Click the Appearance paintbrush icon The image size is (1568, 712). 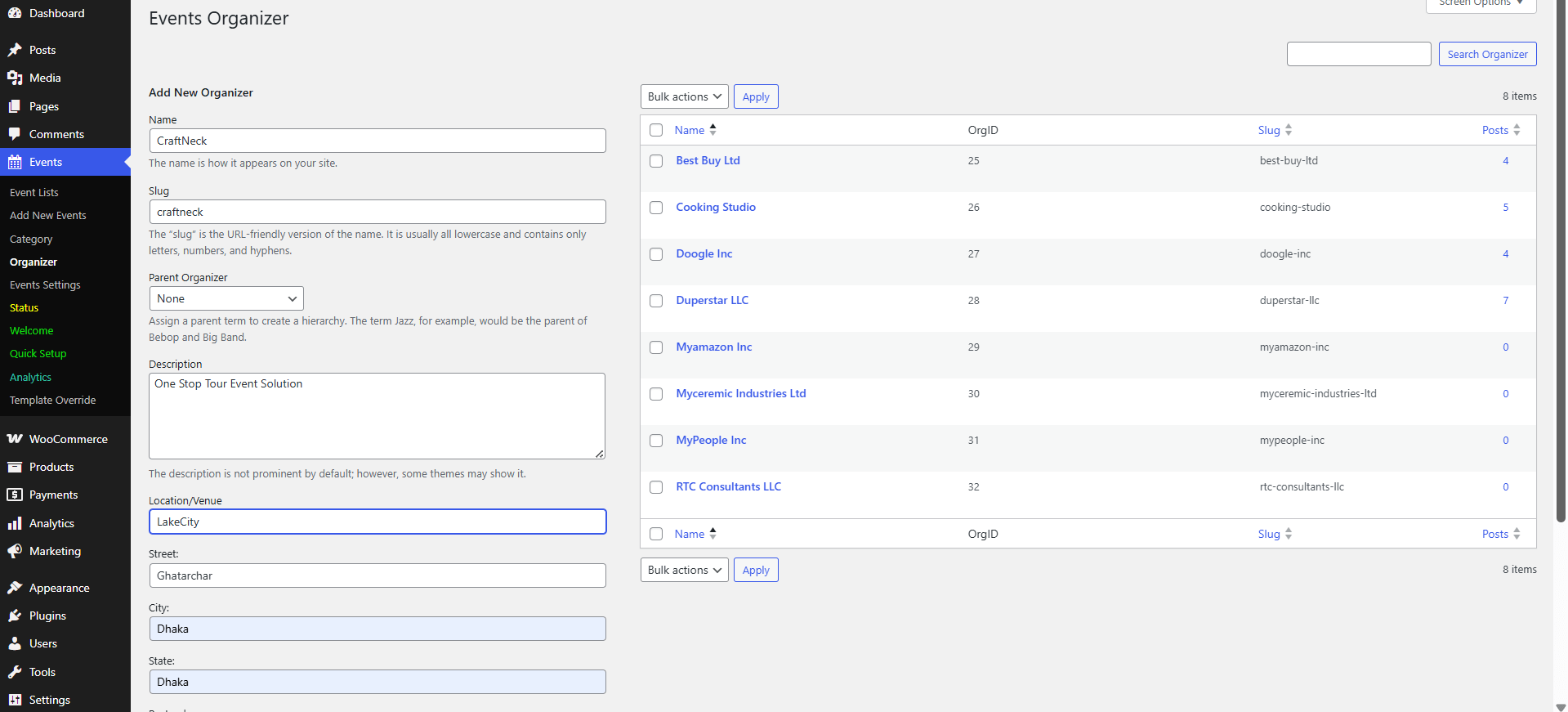[15, 588]
